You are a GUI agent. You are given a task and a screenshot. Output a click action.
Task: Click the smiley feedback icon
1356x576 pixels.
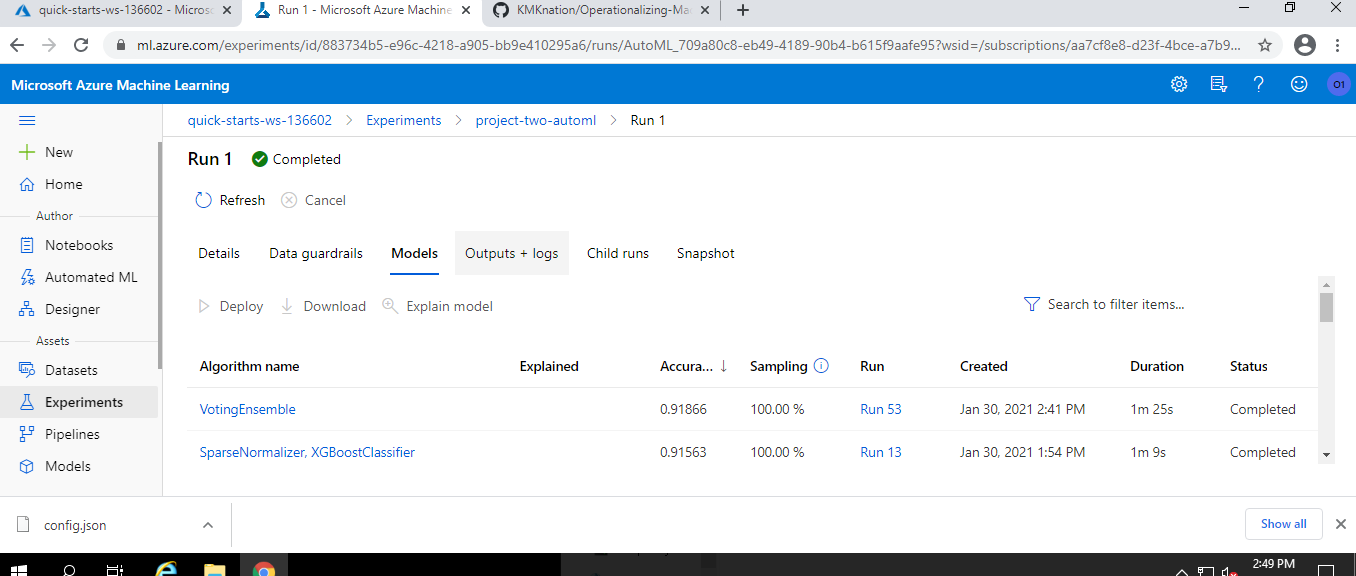[1299, 85]
